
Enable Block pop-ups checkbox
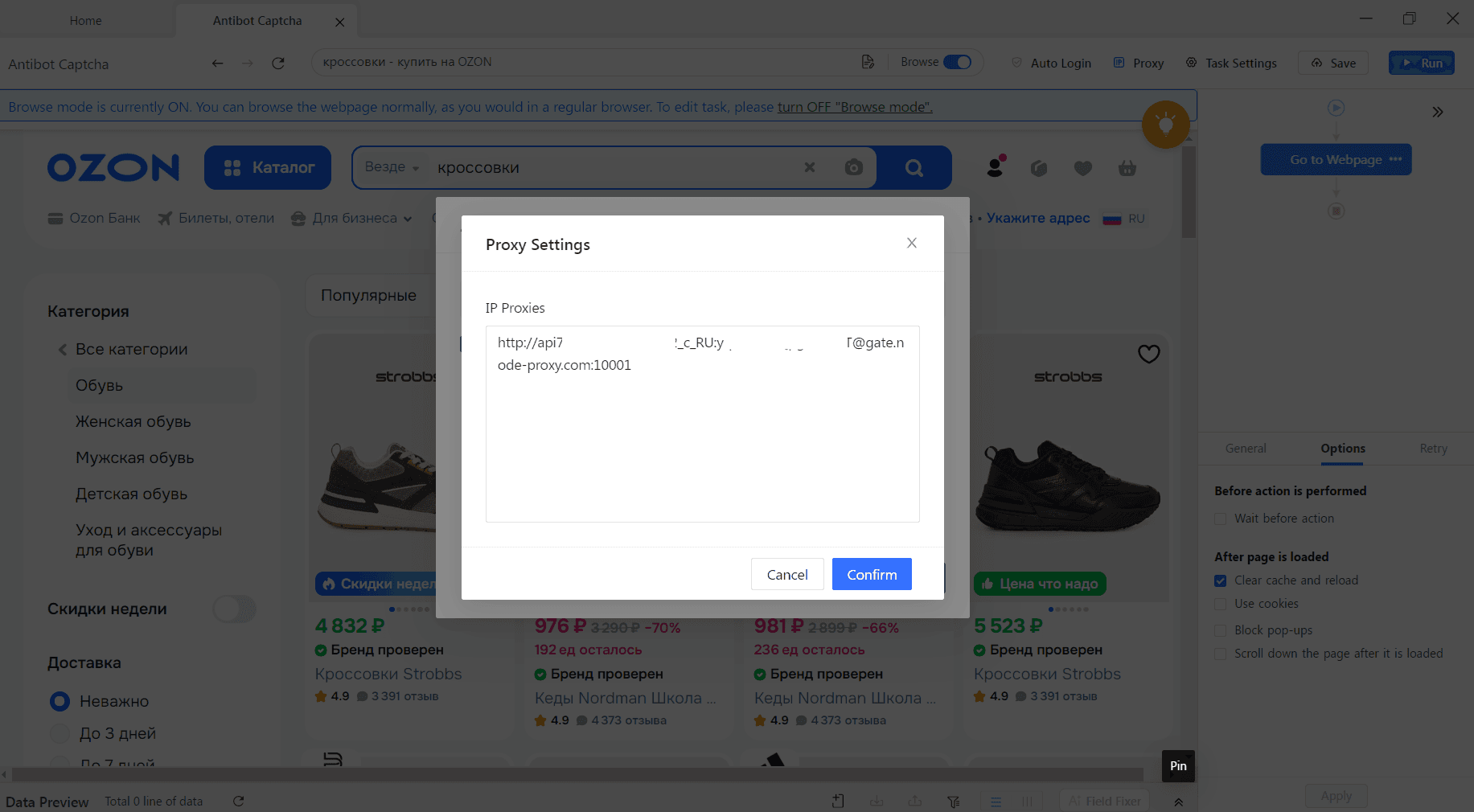1221,630
